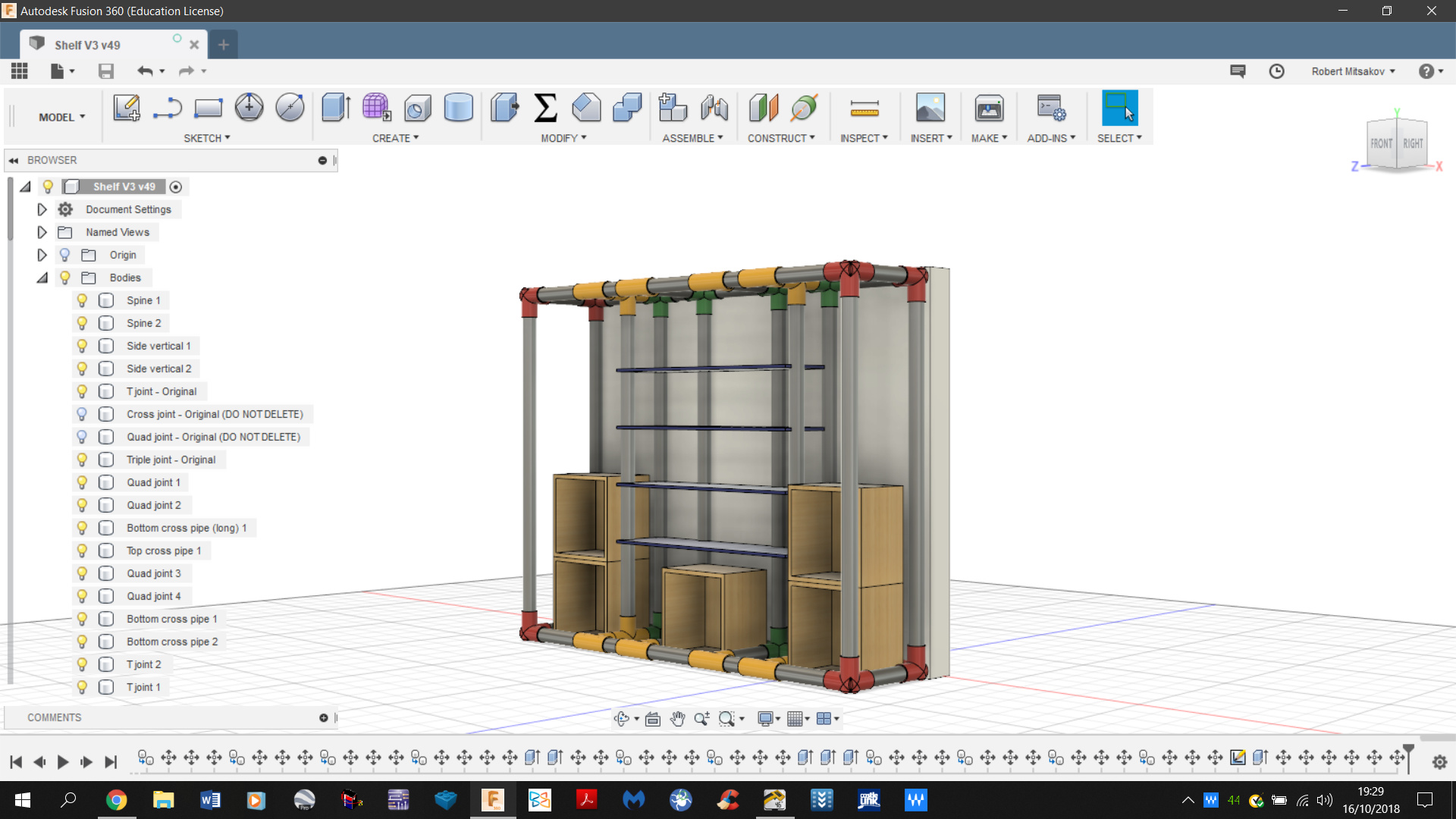Open the Help dropdown menu

pos(1431,71)
